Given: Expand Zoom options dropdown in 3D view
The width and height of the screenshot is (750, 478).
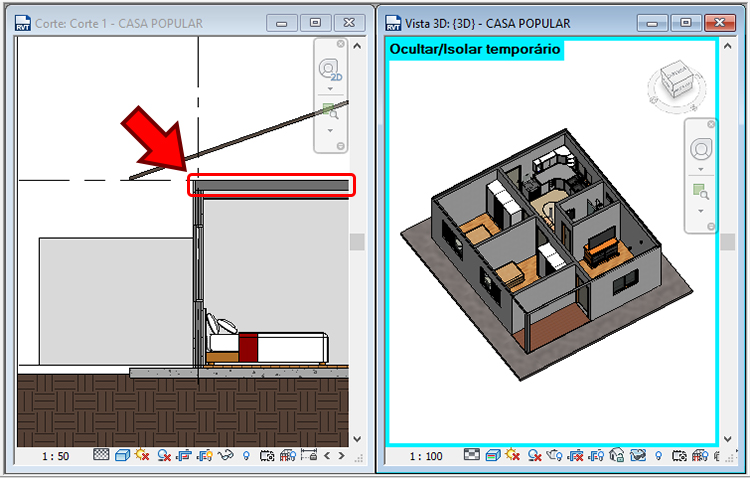Looking at the screenshot, I should tap(701, 211).
